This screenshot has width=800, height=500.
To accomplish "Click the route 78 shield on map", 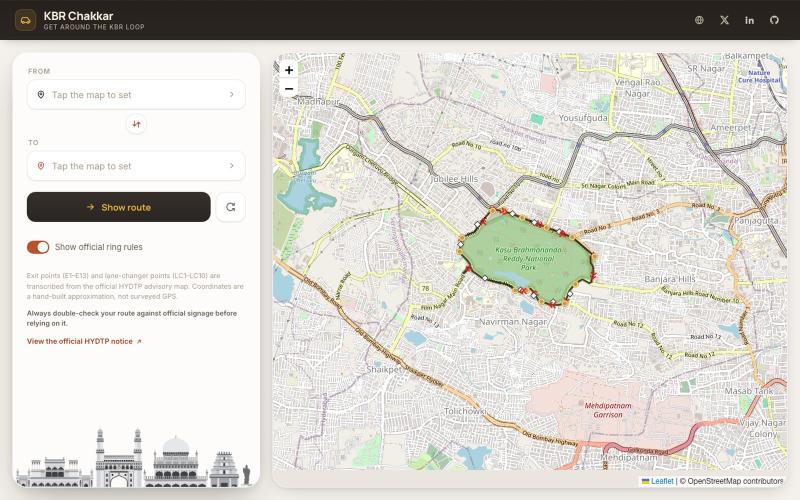I will tap(426, 288).
